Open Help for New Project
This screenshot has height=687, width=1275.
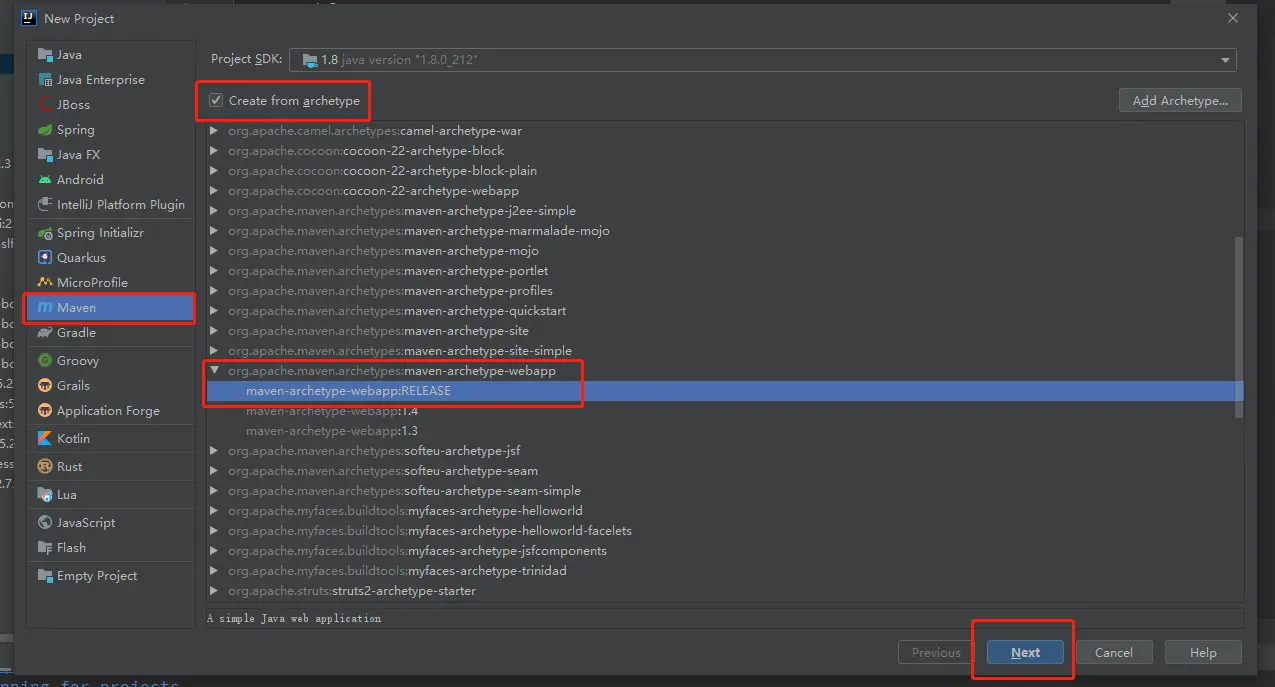coord(1203,652)
